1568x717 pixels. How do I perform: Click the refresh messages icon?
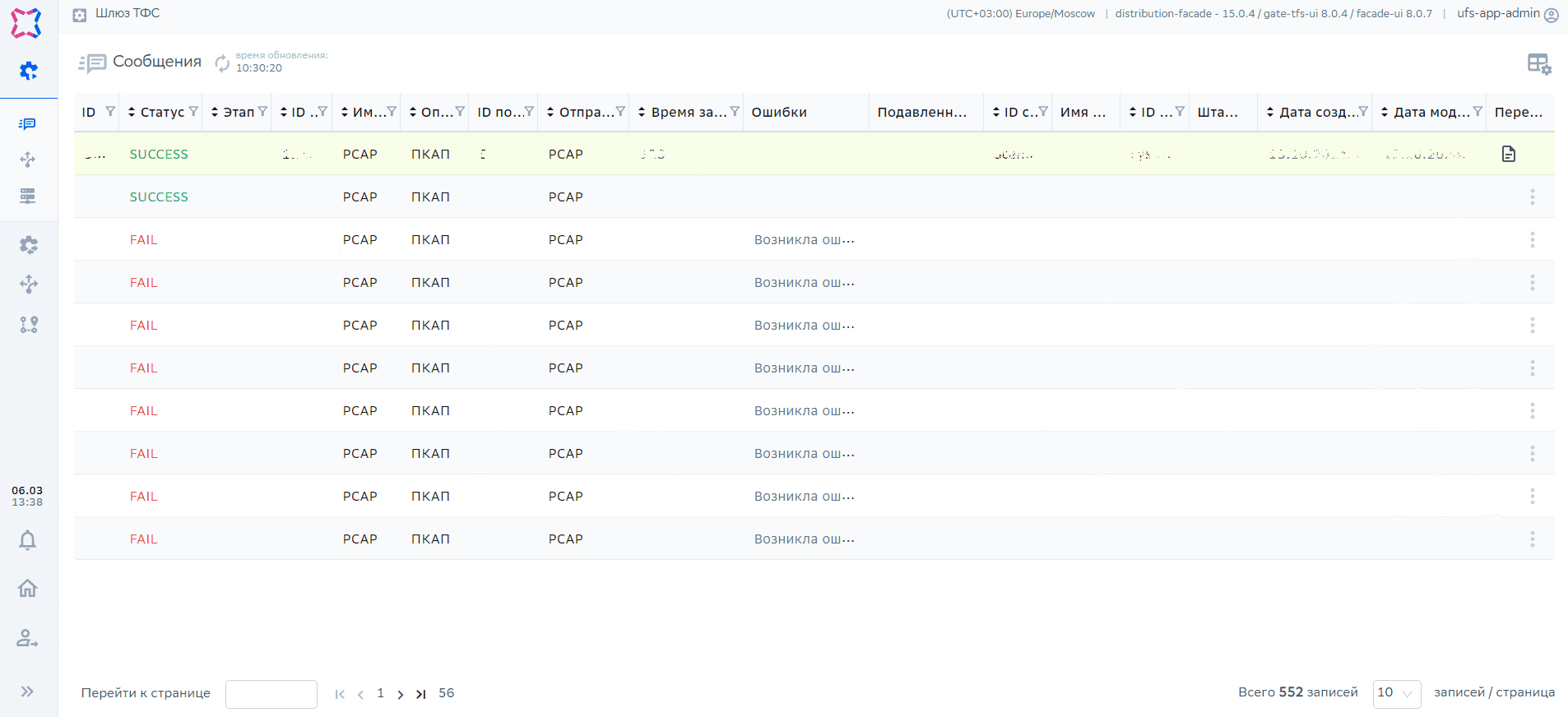[x=222, y=62]
